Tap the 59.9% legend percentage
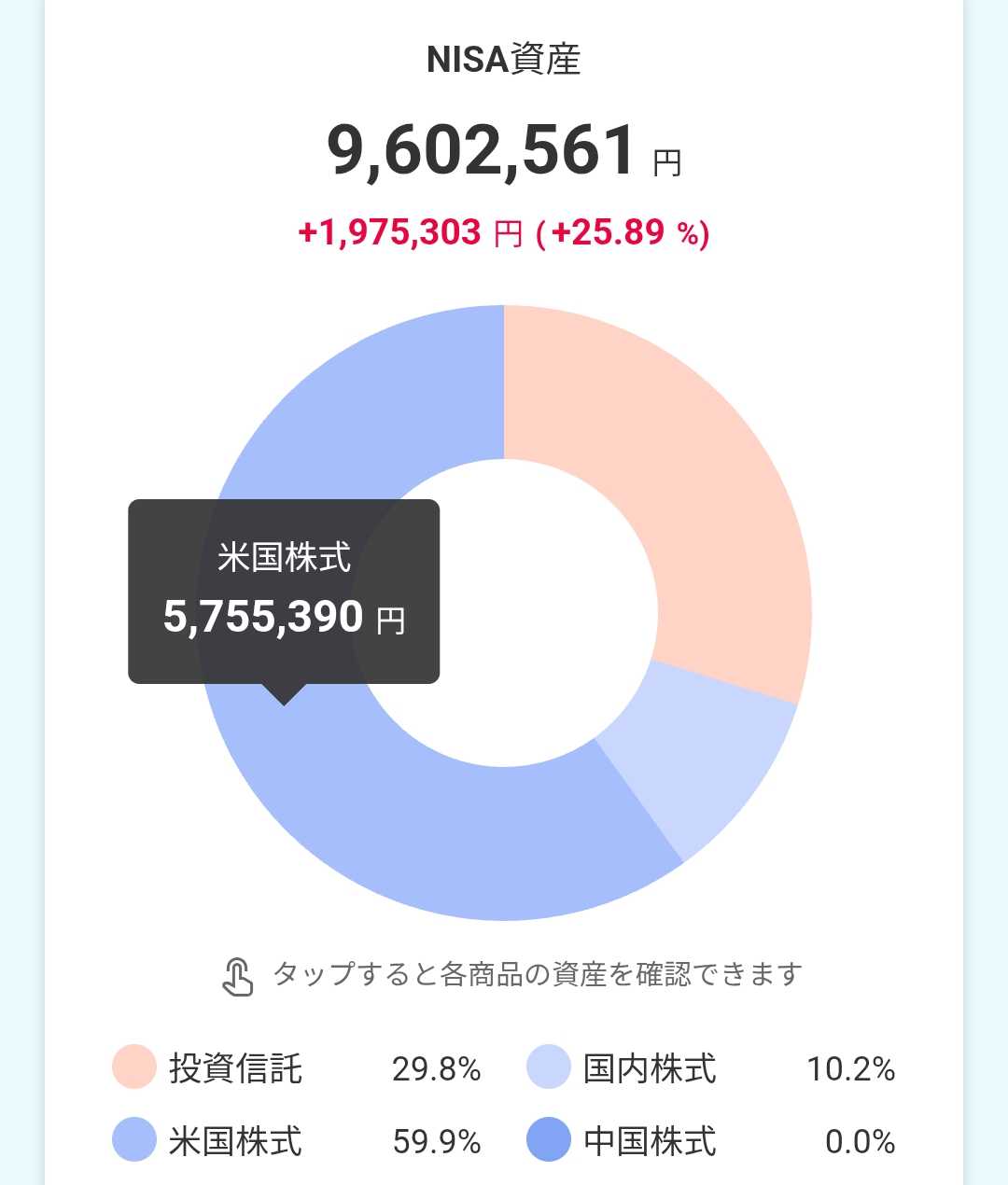The width and height of the screenshot is (1008, 1185). click(x=436, y=1142)
